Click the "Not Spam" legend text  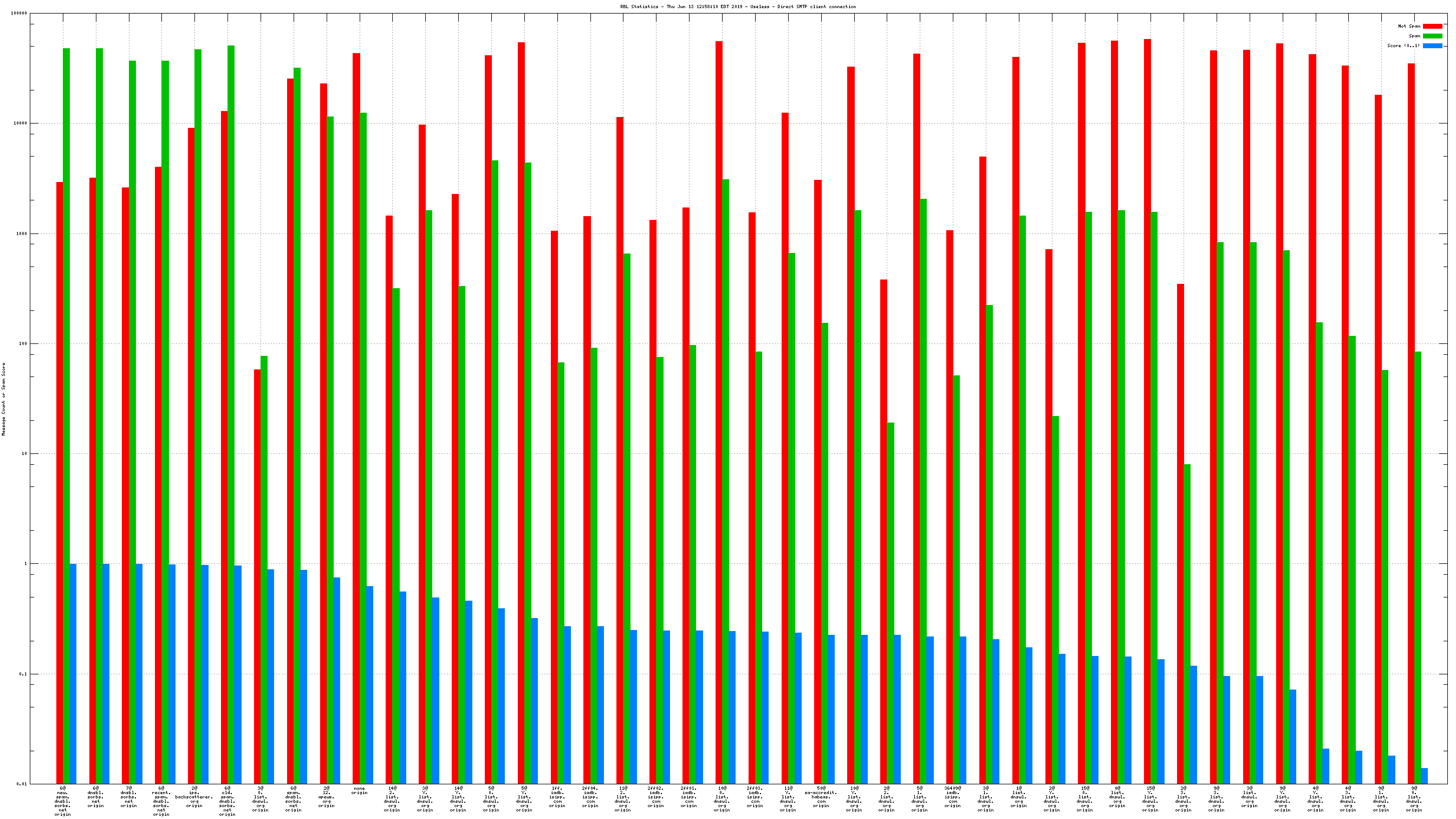(x=1408, y=26)
